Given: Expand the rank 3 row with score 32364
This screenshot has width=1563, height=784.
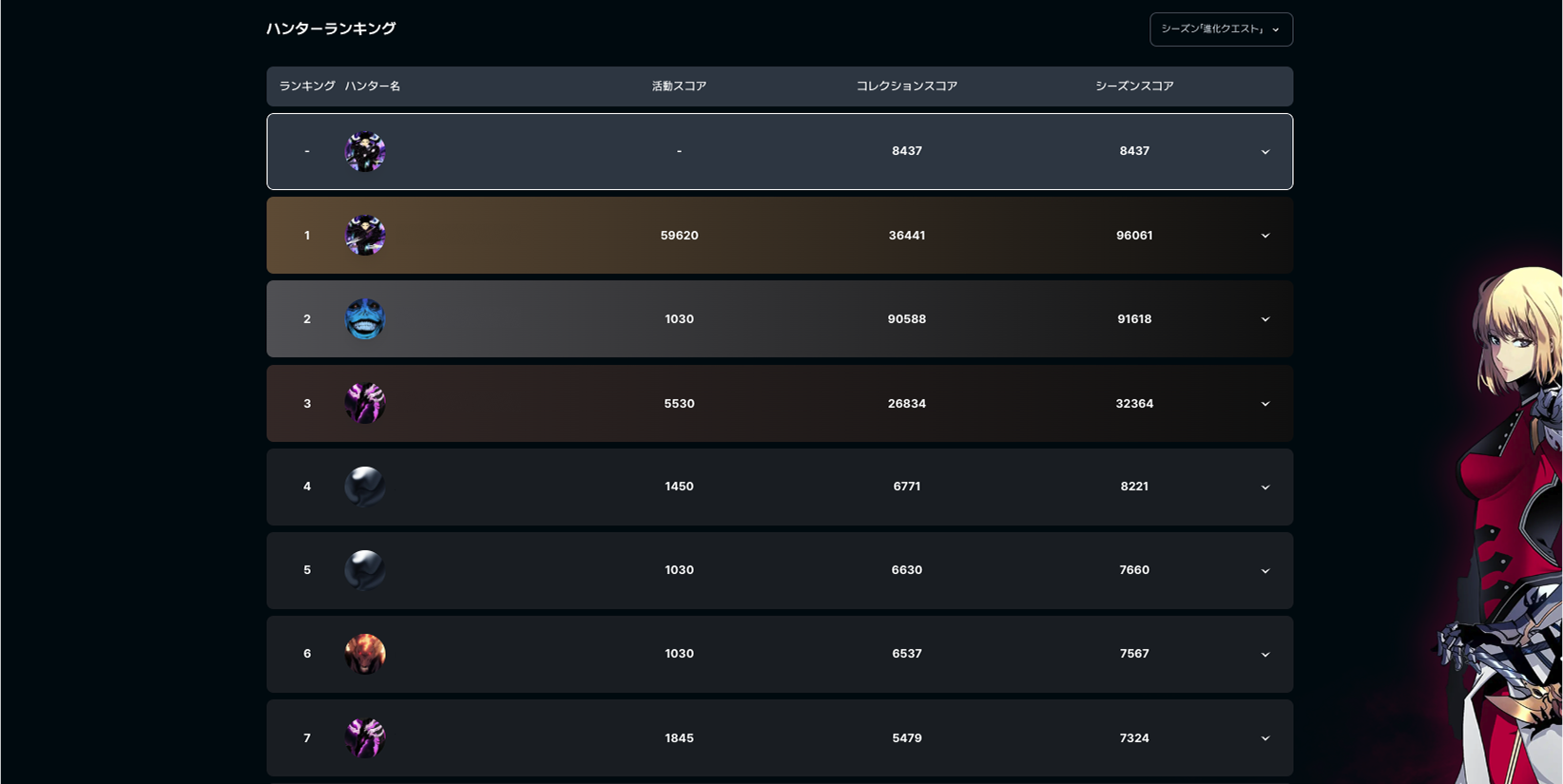Looking at the screenshot, I should (x=1265, y=404).
